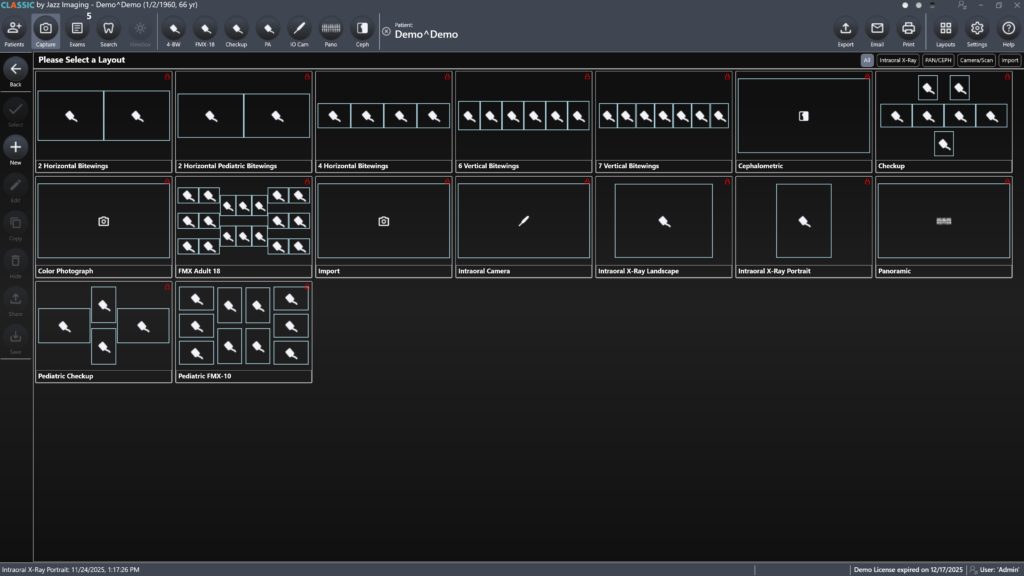Click the Pano toolbar icon
Screen dimensions: 1024x576
point(330,33)
